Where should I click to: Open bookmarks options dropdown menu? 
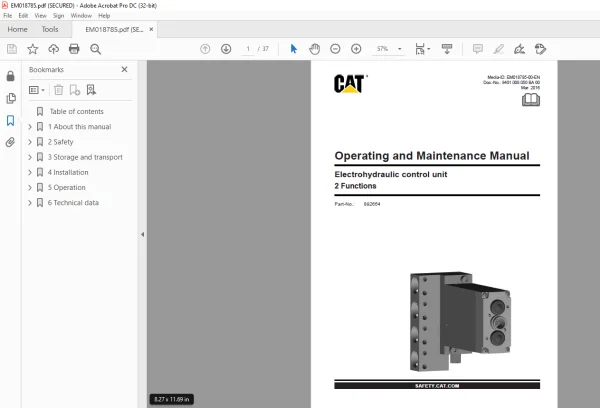pyautogui.click(x=37, y=90)
